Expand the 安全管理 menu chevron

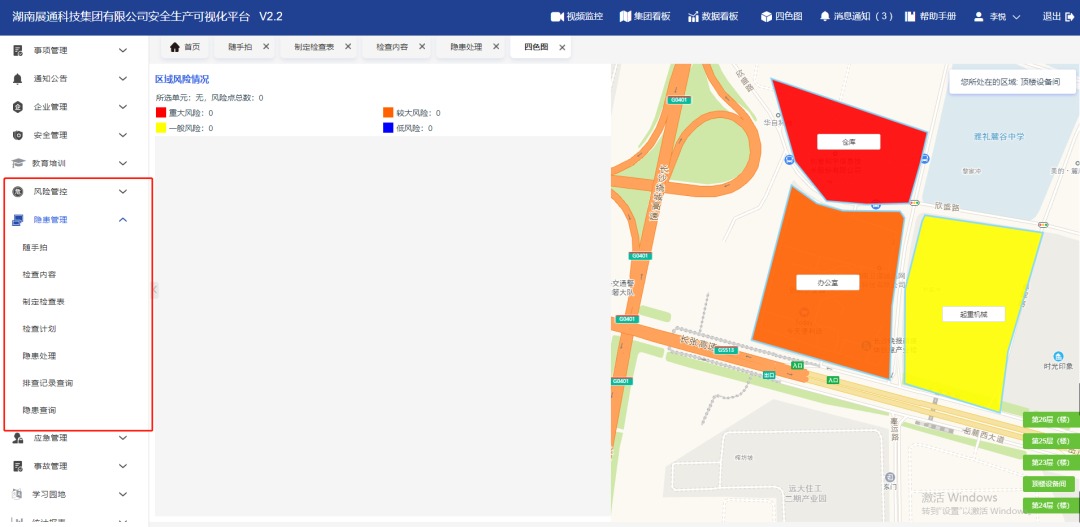point(123,135)
